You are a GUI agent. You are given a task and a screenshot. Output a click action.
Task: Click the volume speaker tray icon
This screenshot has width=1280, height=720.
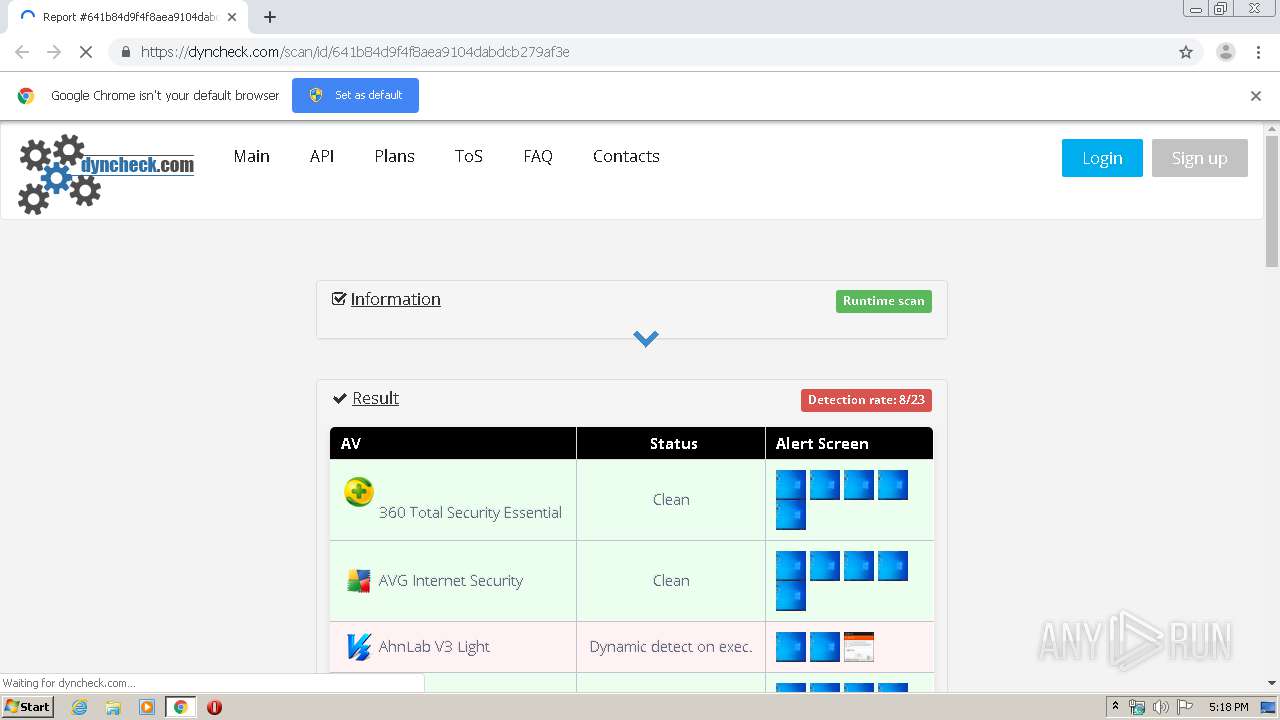coord(1161,707)
